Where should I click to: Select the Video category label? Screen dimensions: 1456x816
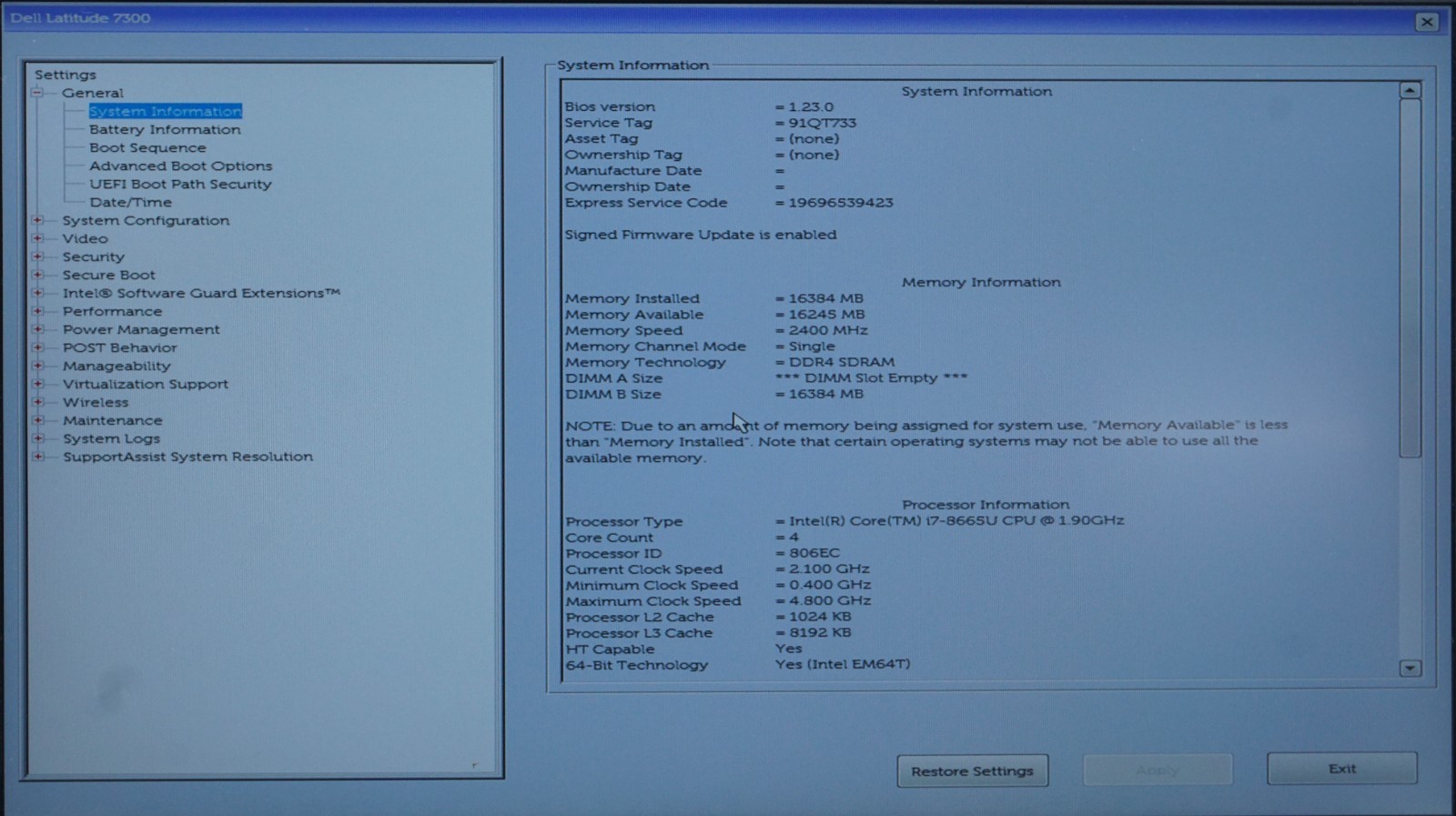(x=85, y=238)
